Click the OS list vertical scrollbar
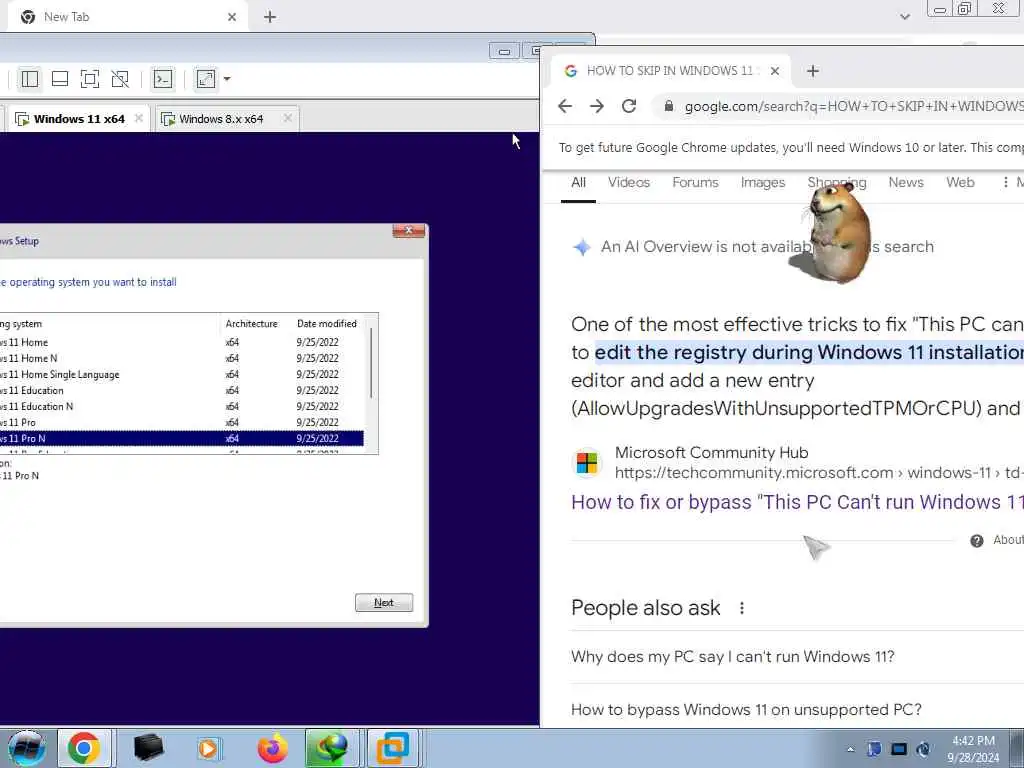The width and height of the screenshot is (1024, 768). click(372, 363)
